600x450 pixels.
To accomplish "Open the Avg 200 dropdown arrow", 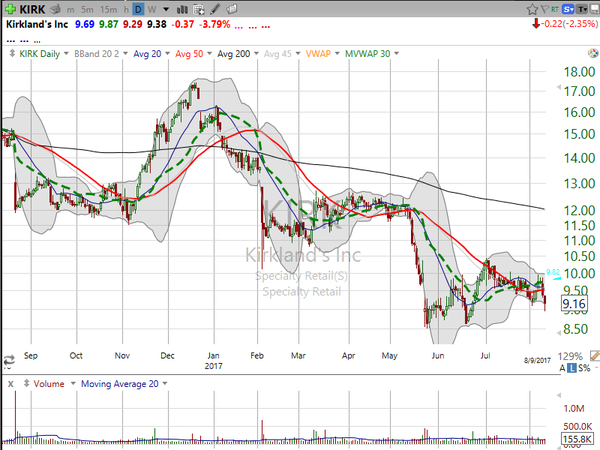I will (256, 54).
